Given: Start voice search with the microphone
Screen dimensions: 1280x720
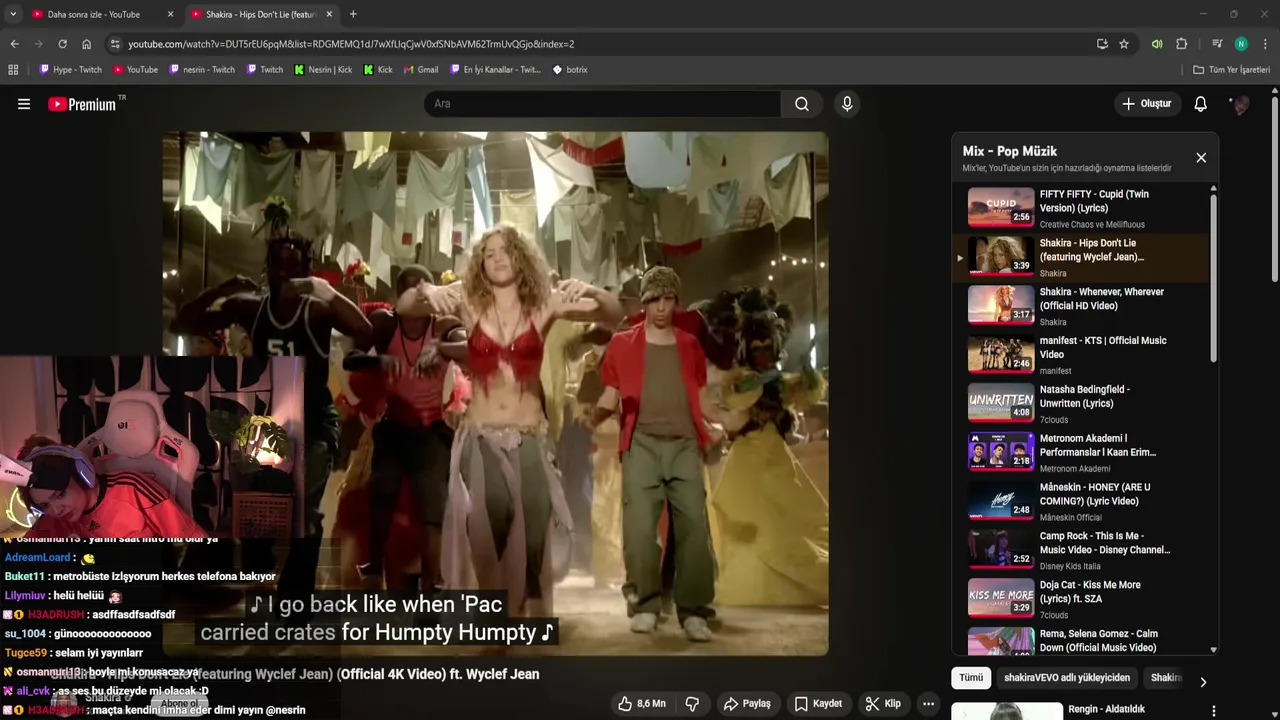Looking at the screenshot, I should (x=847, y=104).
